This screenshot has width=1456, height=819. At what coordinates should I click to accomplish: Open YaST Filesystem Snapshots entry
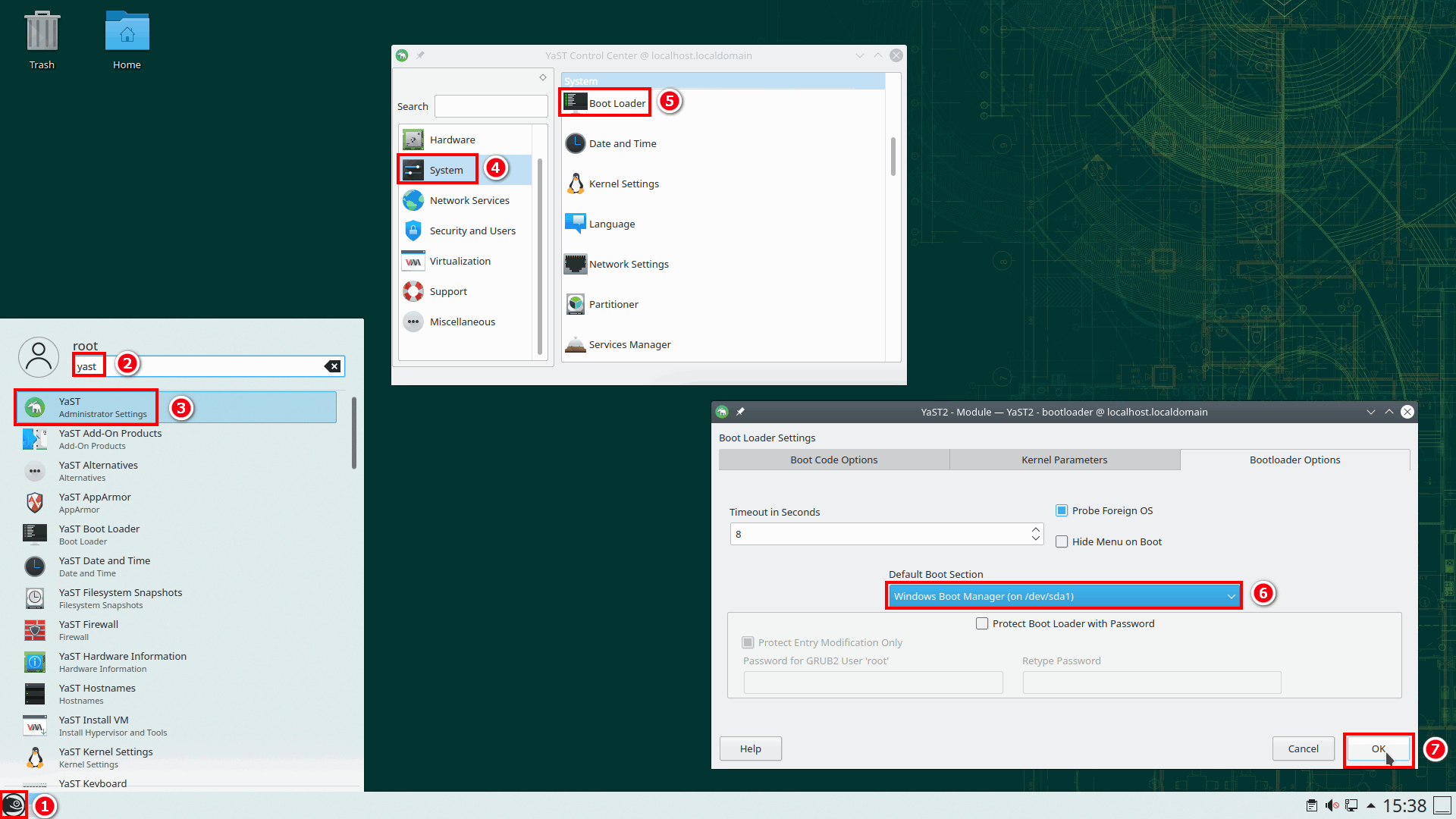pos(176,598)
